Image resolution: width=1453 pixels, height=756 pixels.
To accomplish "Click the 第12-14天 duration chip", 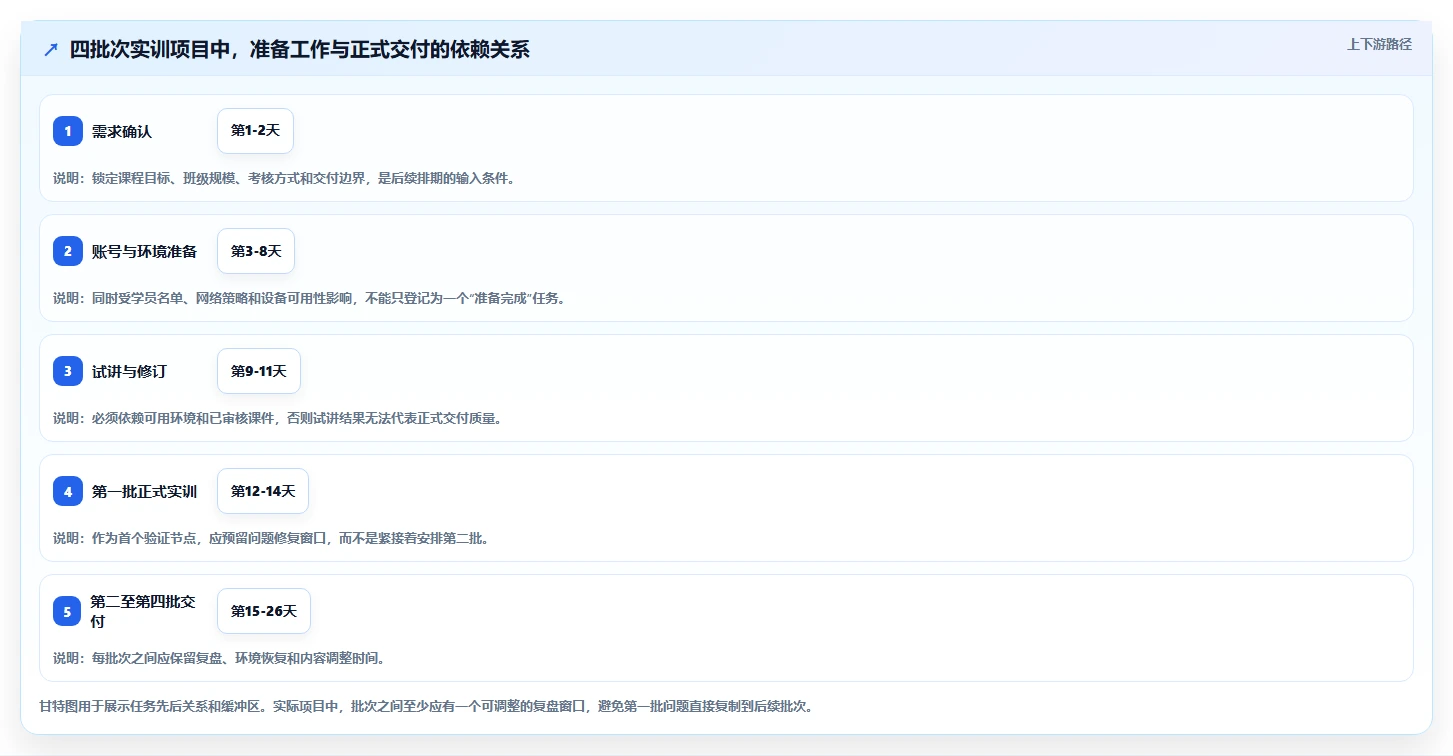I will (x=263, y=491).
